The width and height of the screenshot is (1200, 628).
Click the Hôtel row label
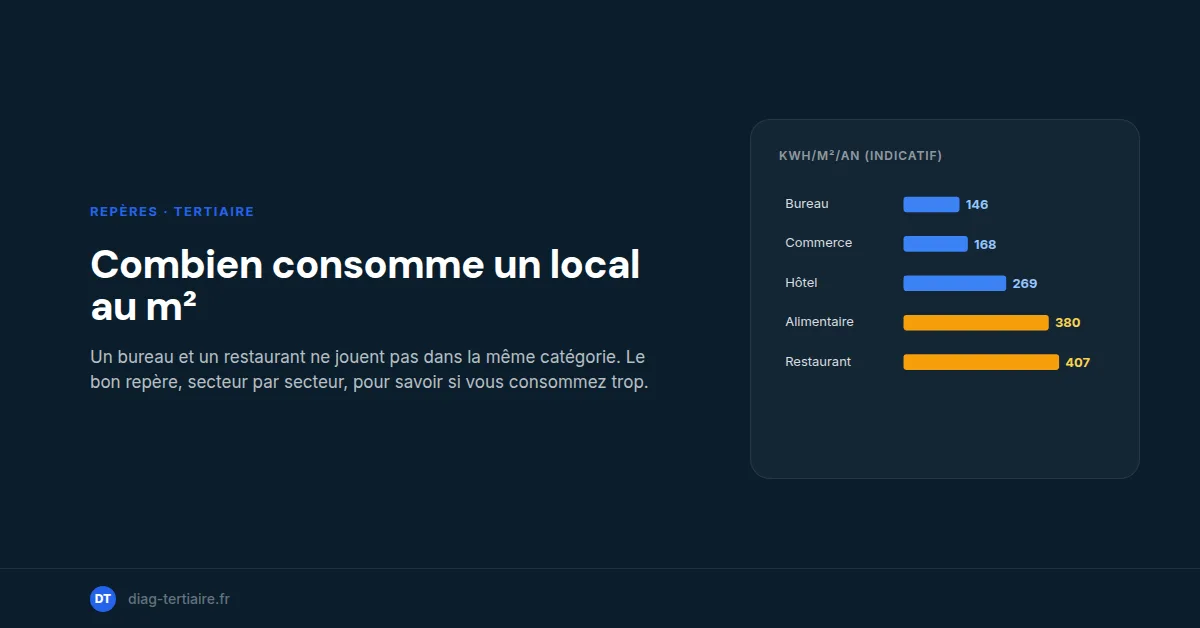tap(801, 283)
